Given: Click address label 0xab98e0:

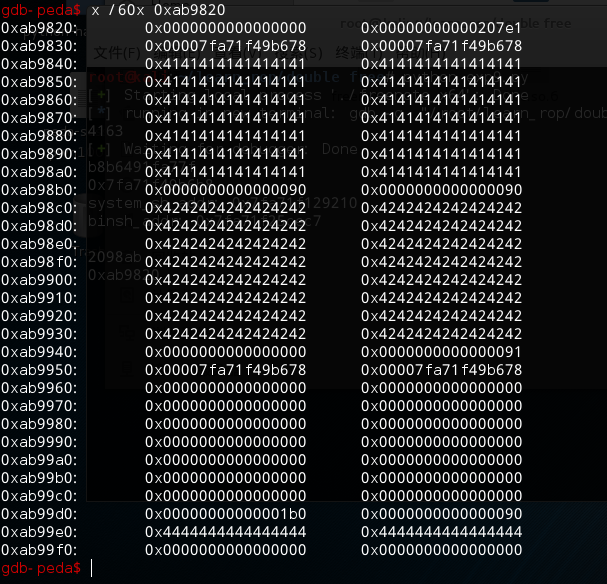Looking at the screenshot, I should pos(39,244).
